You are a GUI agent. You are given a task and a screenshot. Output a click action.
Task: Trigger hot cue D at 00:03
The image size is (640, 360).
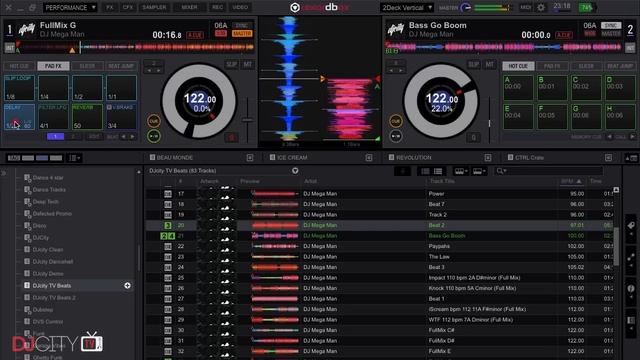[620, 87]
